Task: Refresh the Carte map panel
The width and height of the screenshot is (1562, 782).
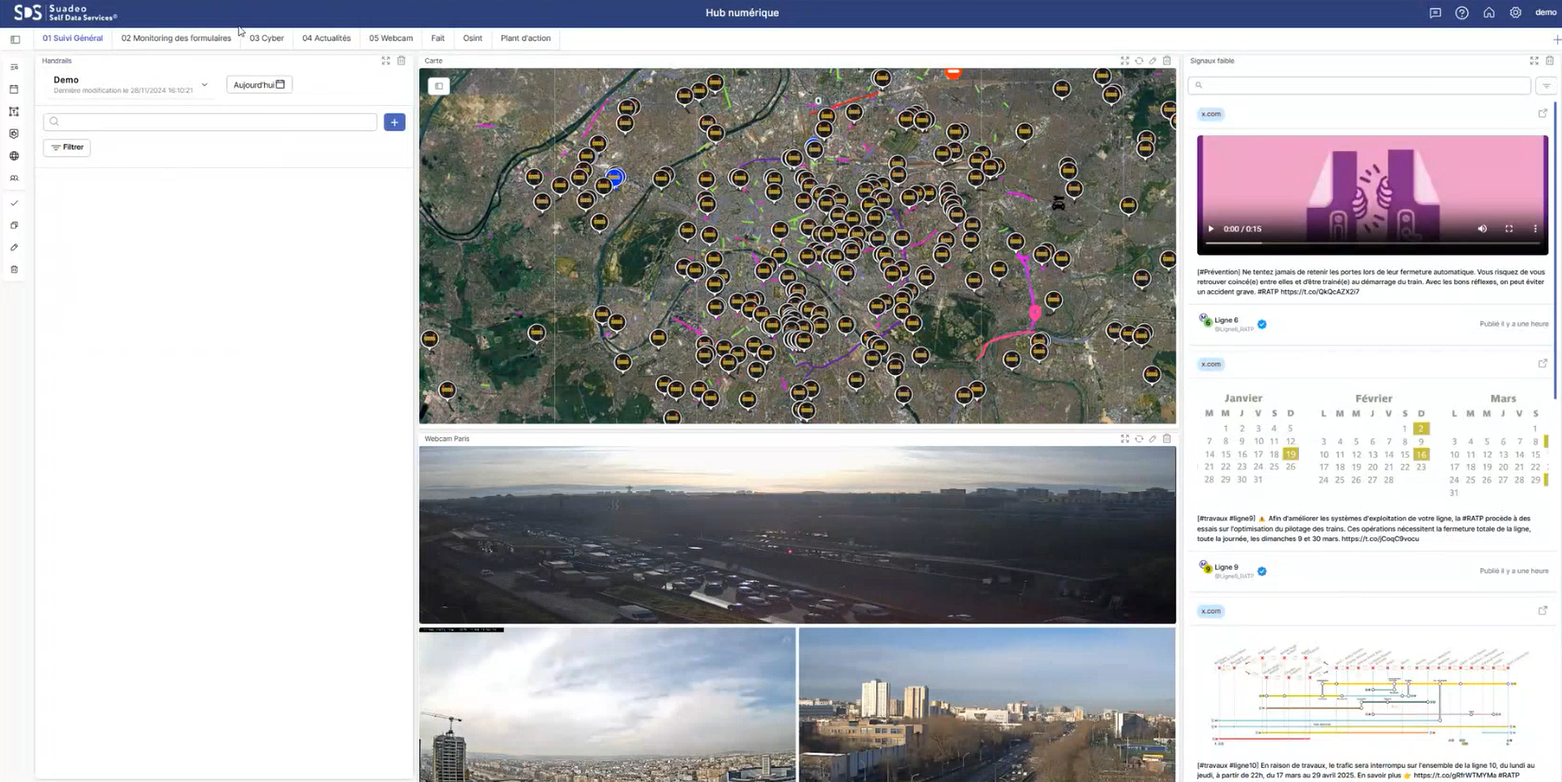Action: (1139, 61)
